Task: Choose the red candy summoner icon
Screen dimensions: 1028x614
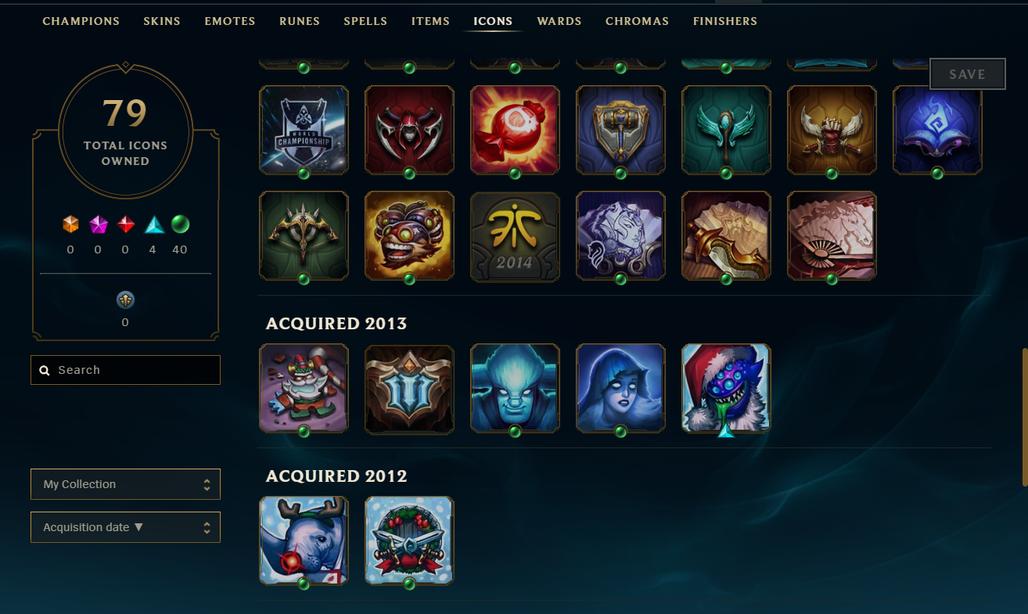Action: [x=515, y=130]
